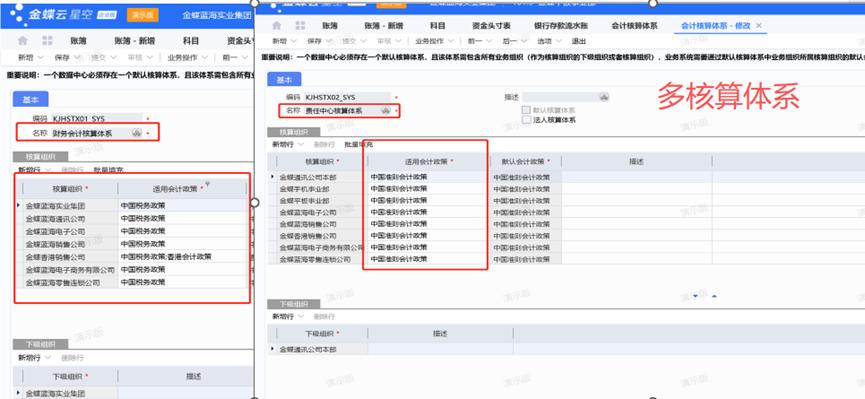Switch to 账簿 tab in 责任中心核算体系 window
Viewport: 865px width, 399px height.
coord(330,26)
